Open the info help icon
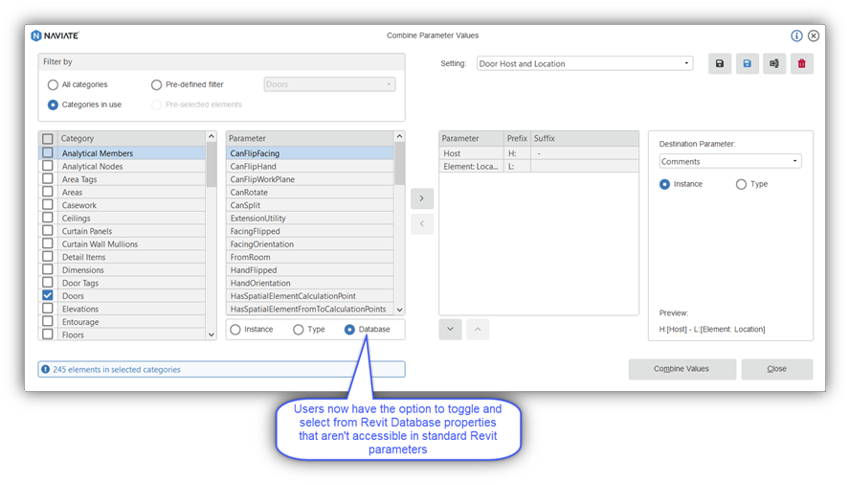This screenshot has width=850, height=485. coord(796,36)
